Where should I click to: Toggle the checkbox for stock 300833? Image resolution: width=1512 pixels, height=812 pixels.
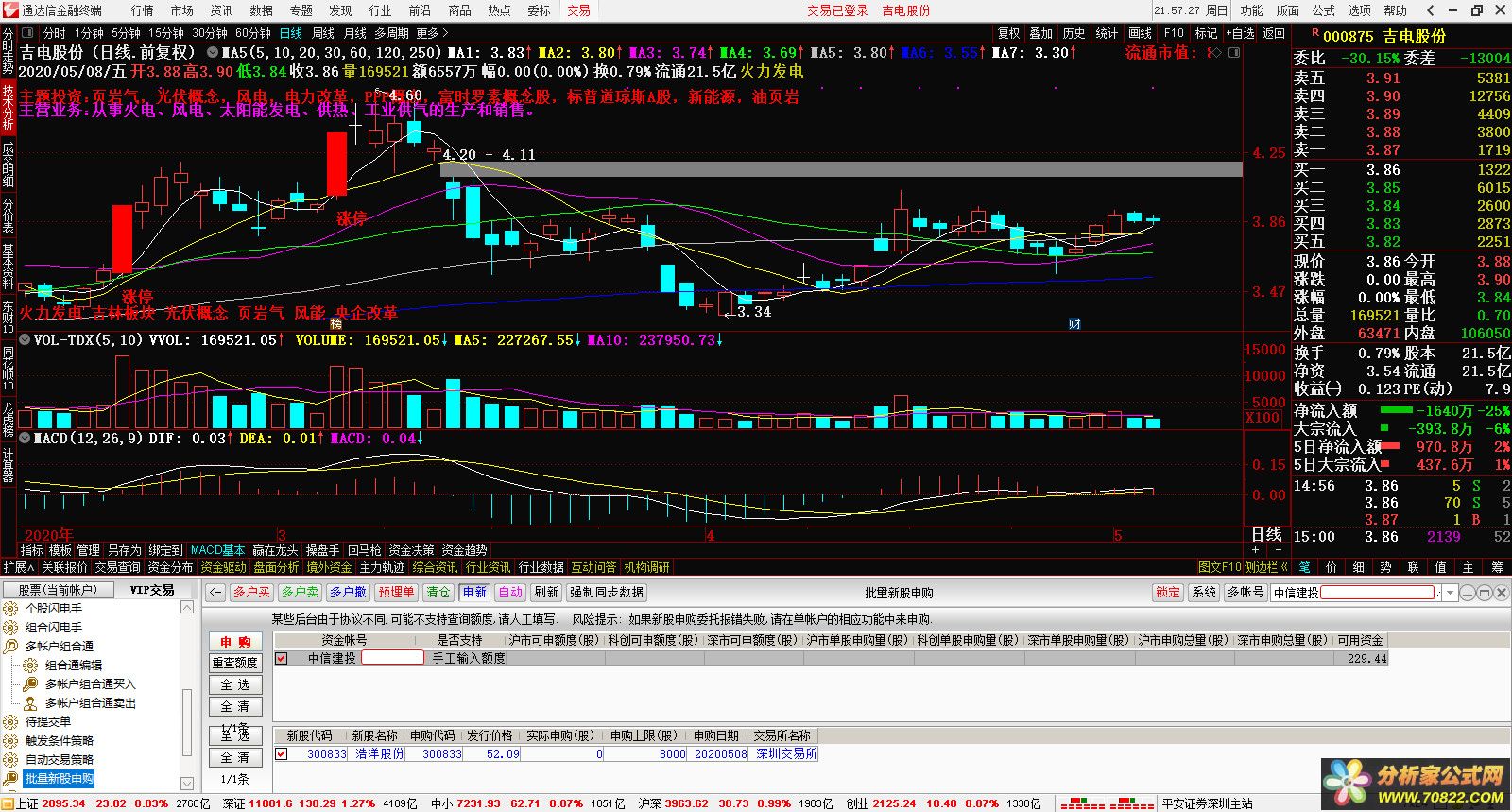(x=282, y=753)
